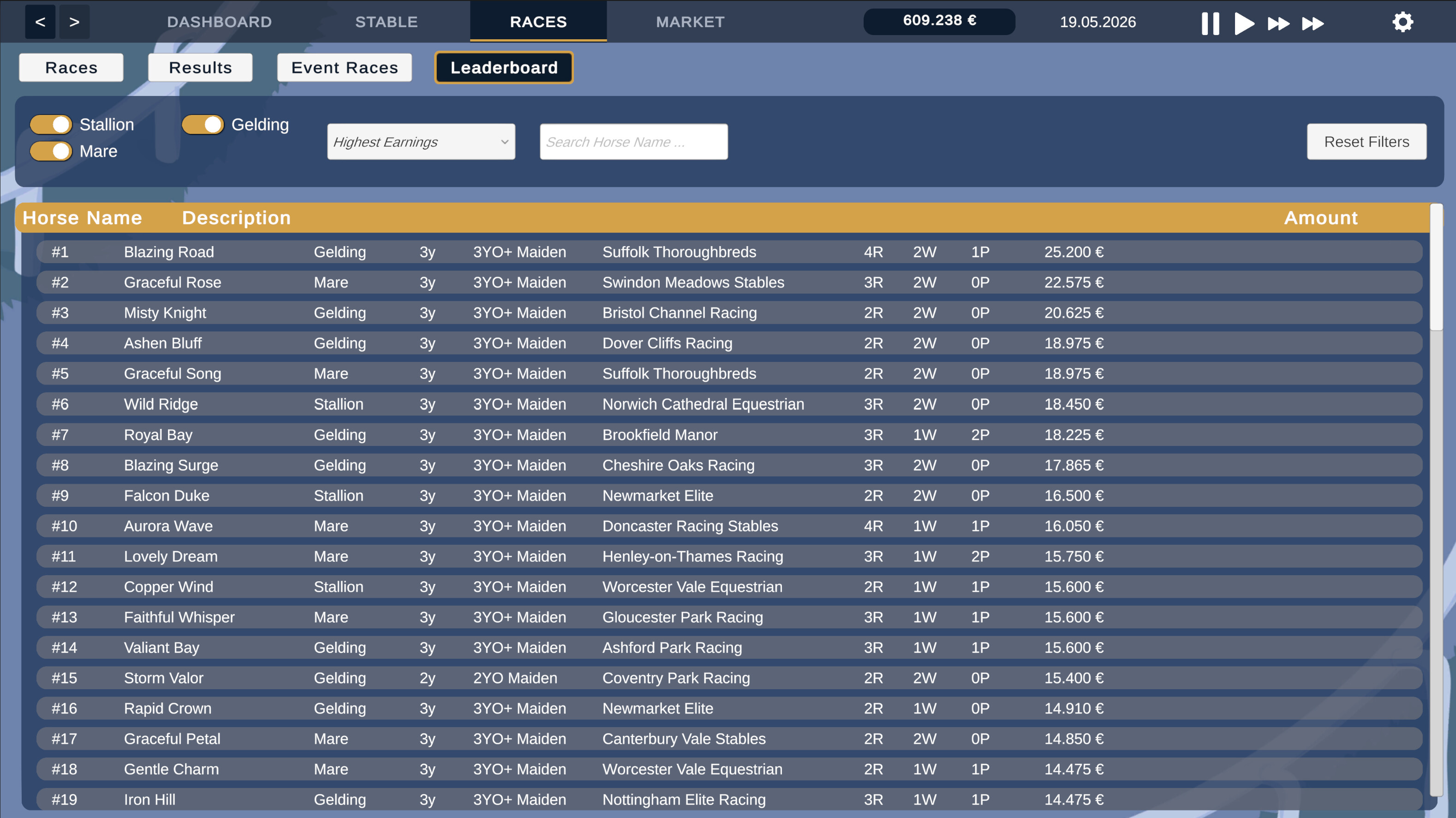This screenshot has height=818, width=1456.
Task: Fast forward the game speed
Action: pos(1278,23)
